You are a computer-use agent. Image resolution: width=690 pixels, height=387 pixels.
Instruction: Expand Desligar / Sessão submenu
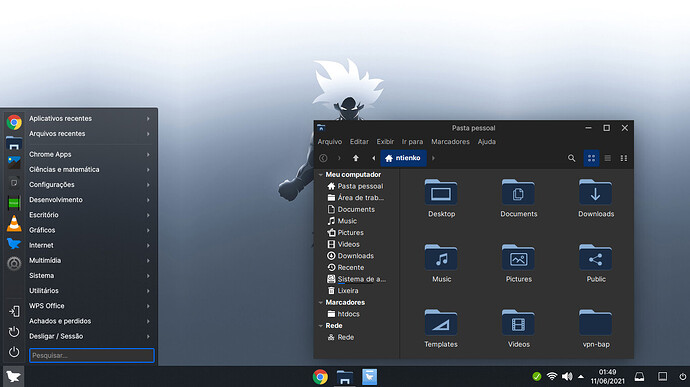tap(90, 336)
